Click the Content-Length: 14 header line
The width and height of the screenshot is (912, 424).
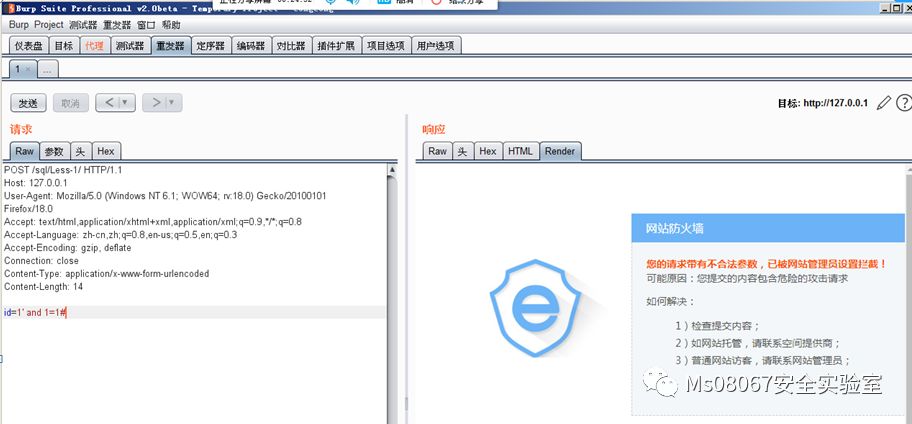[44, 287]
